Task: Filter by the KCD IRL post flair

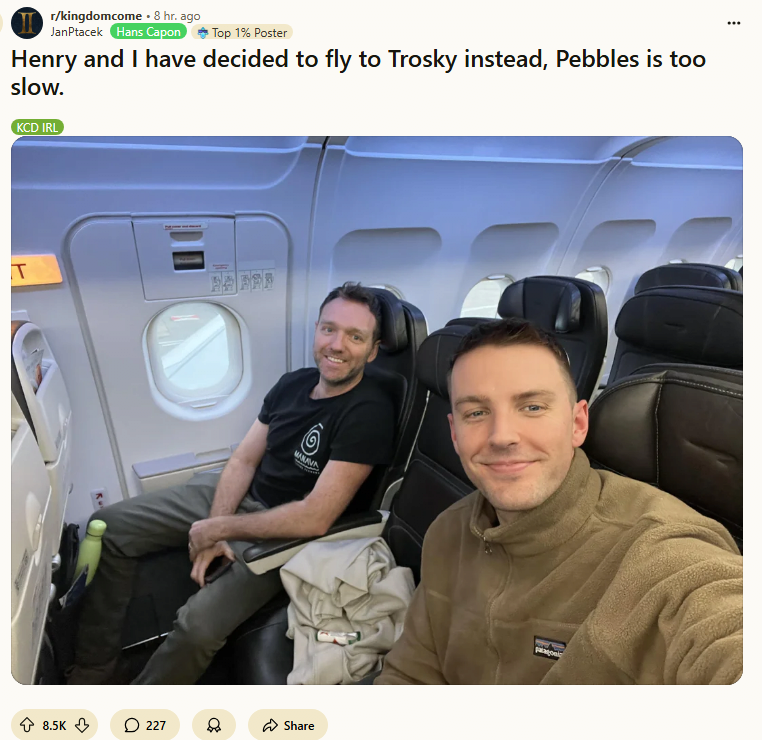Action: tap(37, 127)
